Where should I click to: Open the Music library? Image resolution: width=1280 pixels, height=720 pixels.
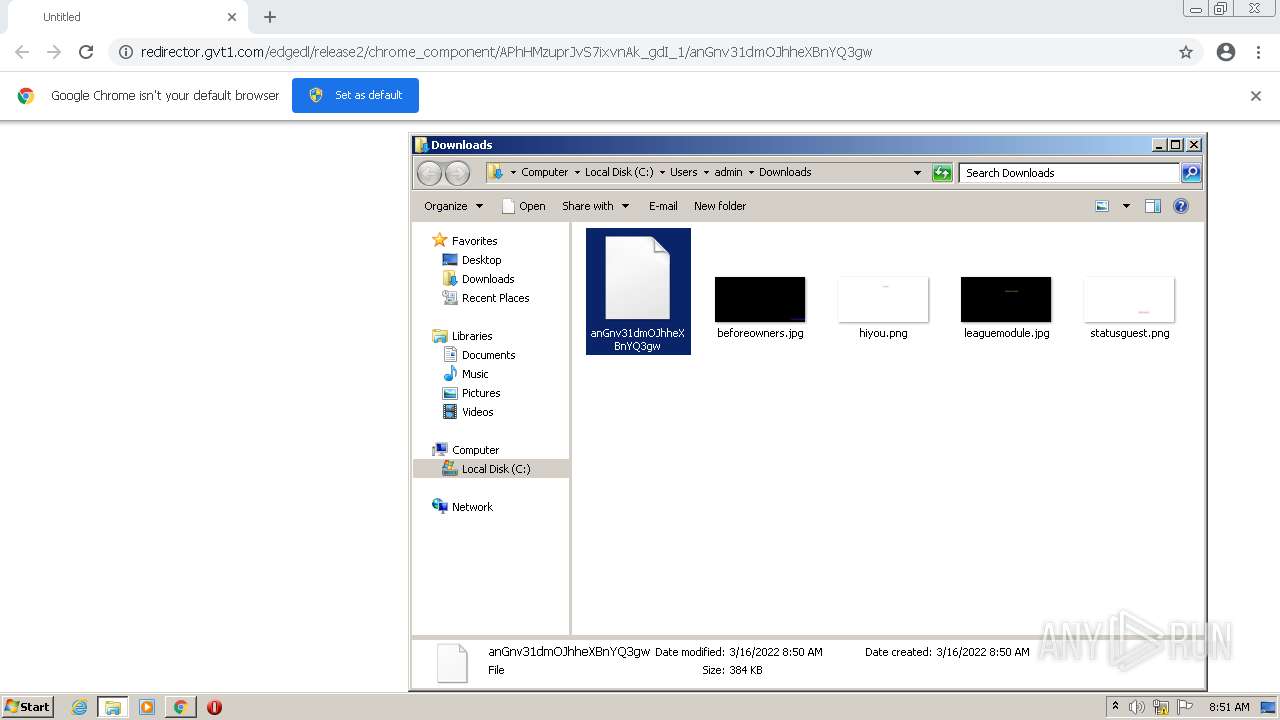click(x=475, y=374)
